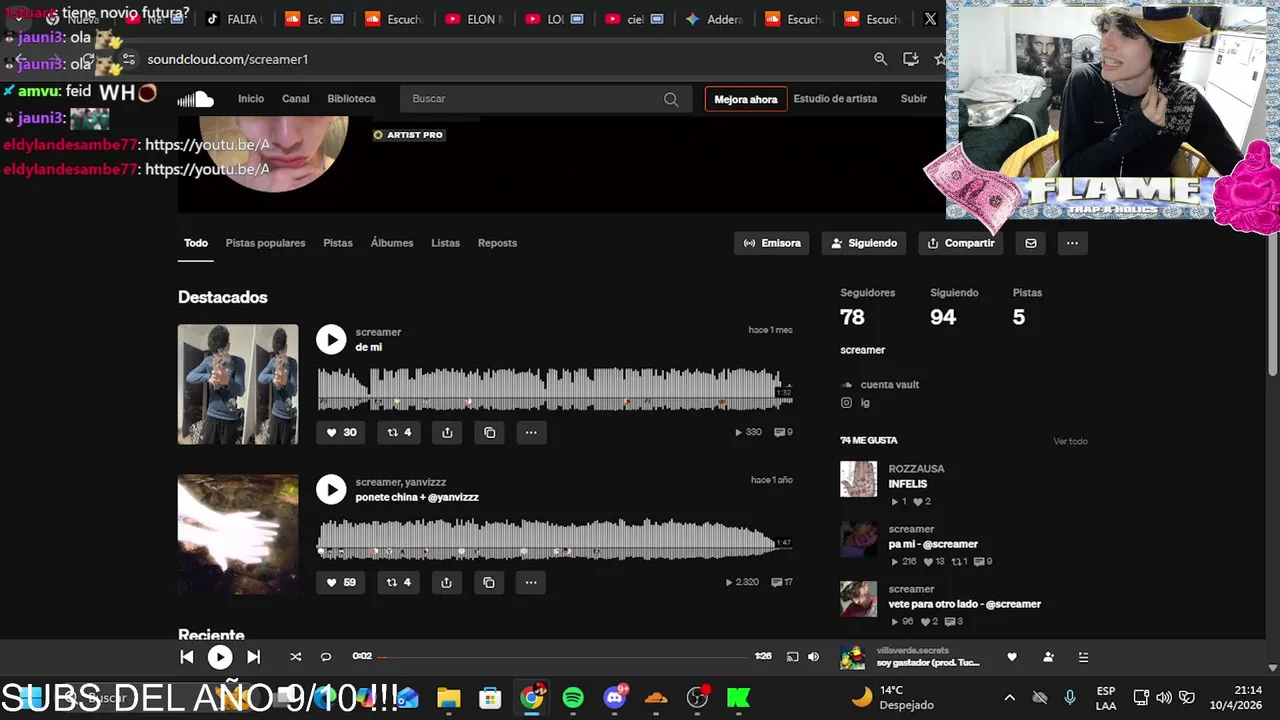Open the Inicio nav item

(251, 99)
